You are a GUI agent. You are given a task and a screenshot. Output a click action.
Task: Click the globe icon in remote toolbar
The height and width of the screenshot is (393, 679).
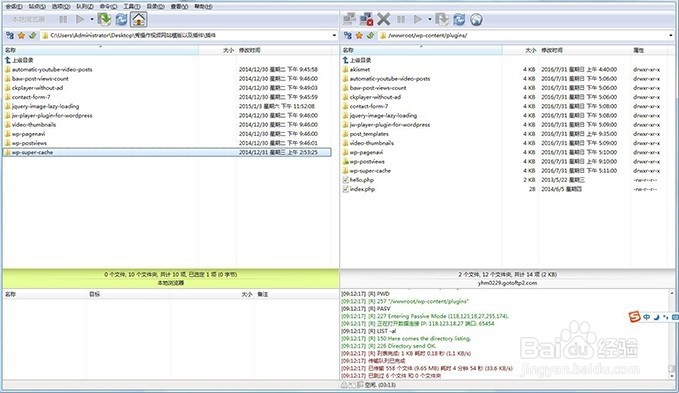pos(476,19)
